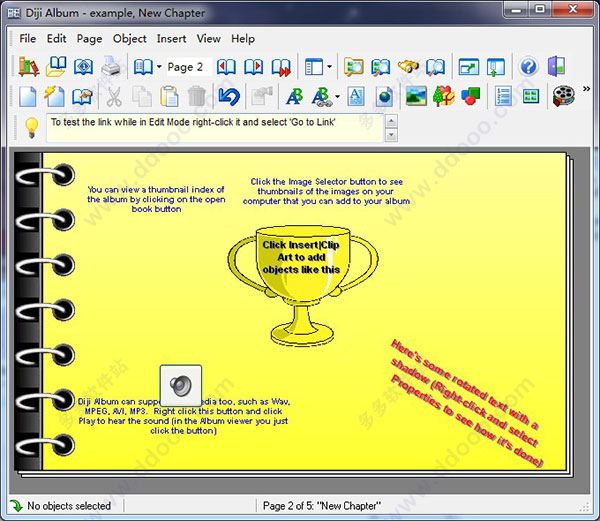Expand the AB linked text dropdown arrow
Image resolution: width=600 pixels, height=521 pixels.
pos(337,96)
